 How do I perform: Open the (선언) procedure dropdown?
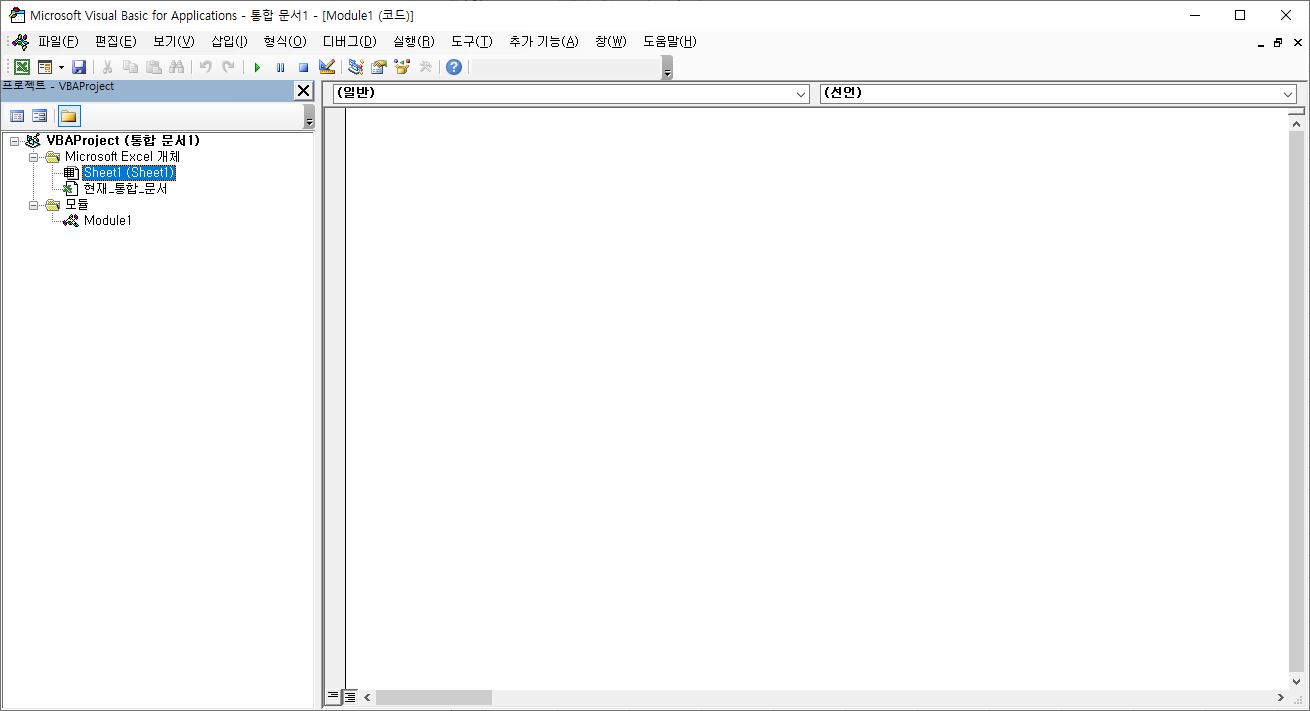pos(1058,93)
